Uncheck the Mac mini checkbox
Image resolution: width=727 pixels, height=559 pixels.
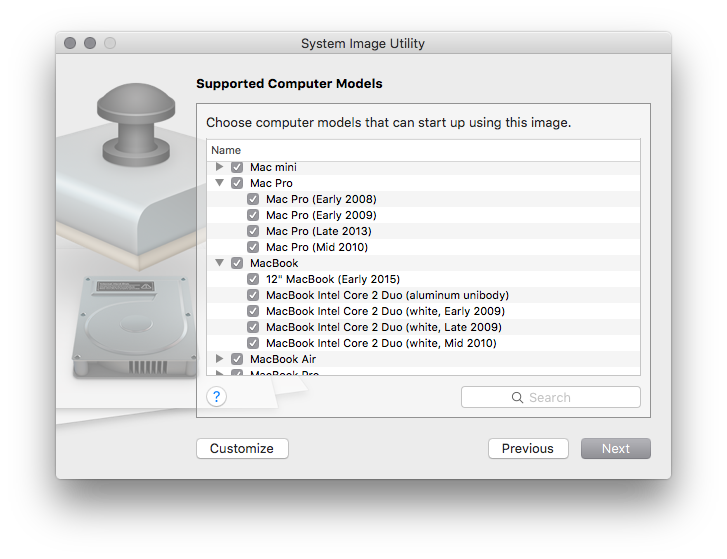click(x=237, y=167)
